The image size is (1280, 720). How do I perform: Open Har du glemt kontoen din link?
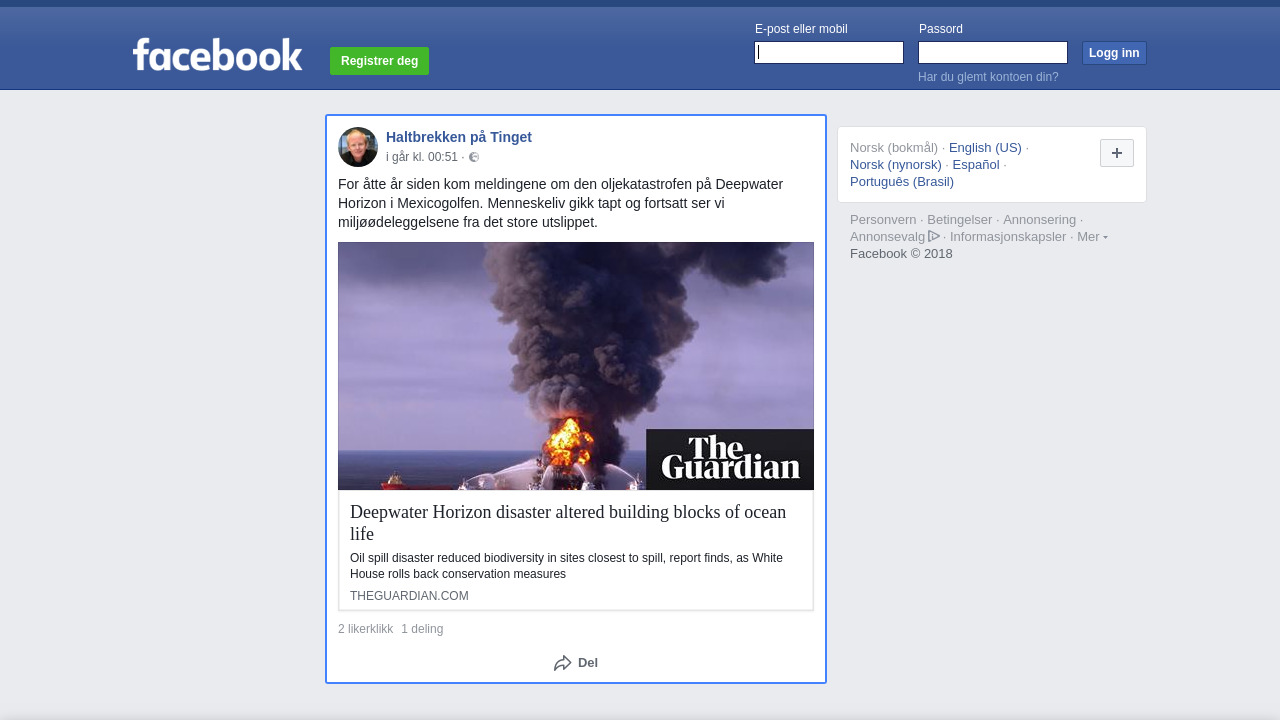click(988, 77)
